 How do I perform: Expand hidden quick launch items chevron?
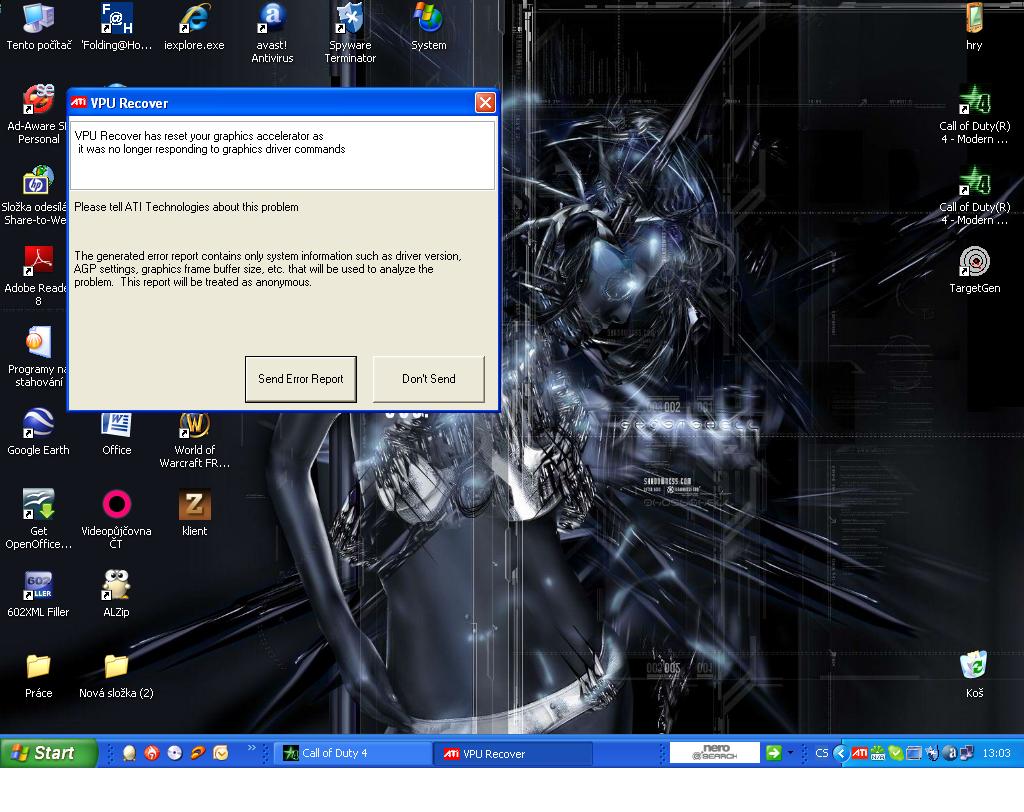(x=251, y=748)
